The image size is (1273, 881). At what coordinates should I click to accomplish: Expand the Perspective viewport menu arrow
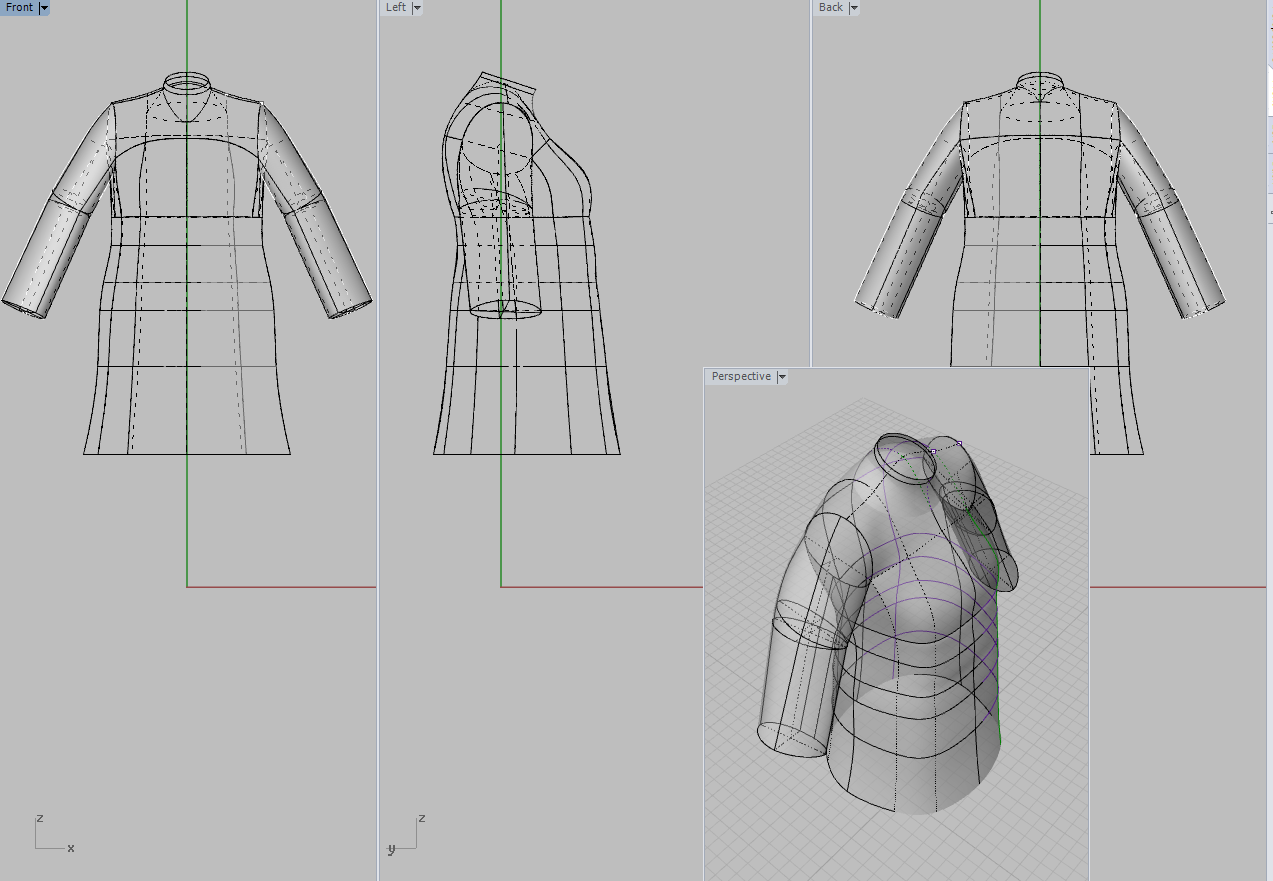782,377
